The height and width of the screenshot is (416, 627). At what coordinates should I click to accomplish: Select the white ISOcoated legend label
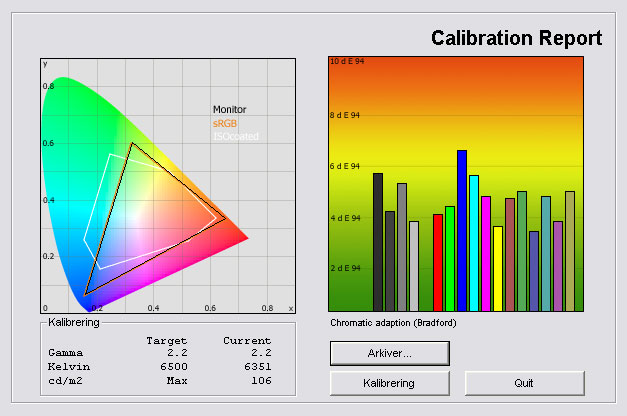point(232,136)
